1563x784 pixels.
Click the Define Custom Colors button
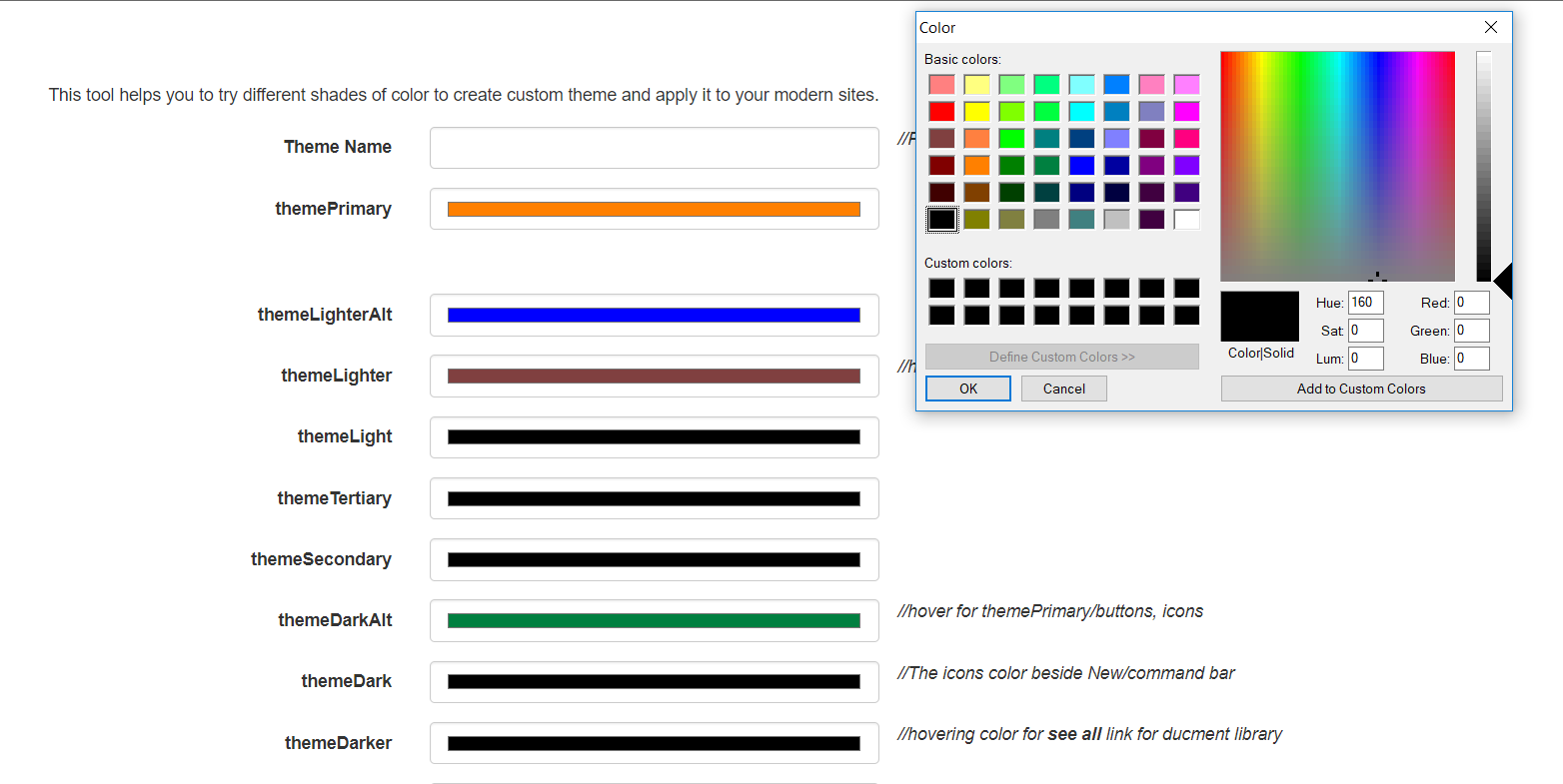click(x=1061, y=357)
